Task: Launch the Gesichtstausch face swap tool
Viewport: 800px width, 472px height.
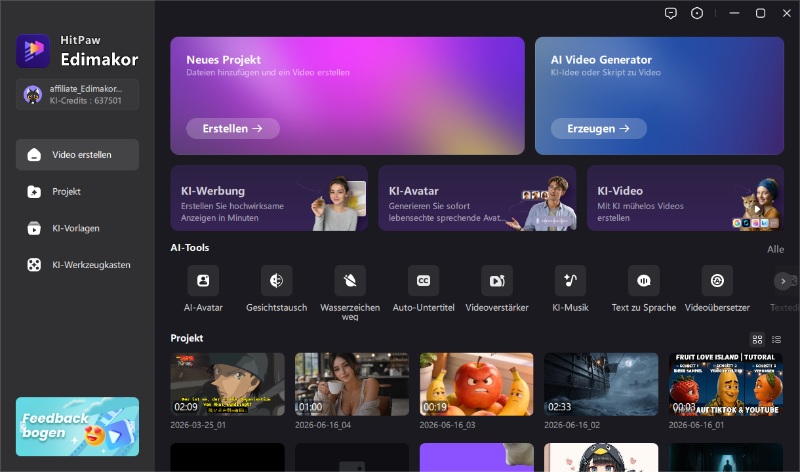Action: tap(277, 281)
